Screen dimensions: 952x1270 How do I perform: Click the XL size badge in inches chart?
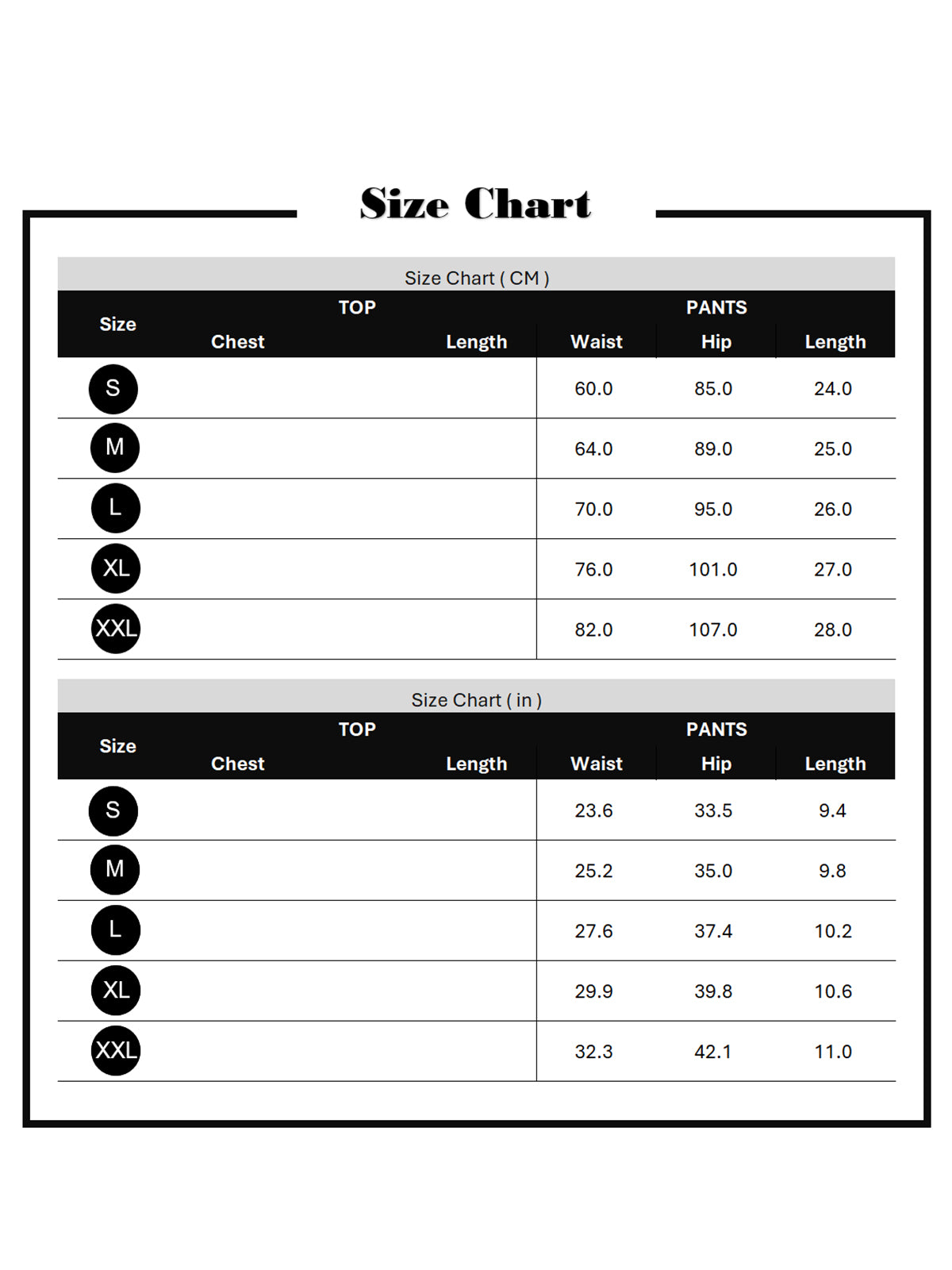(x=116, y=991)
